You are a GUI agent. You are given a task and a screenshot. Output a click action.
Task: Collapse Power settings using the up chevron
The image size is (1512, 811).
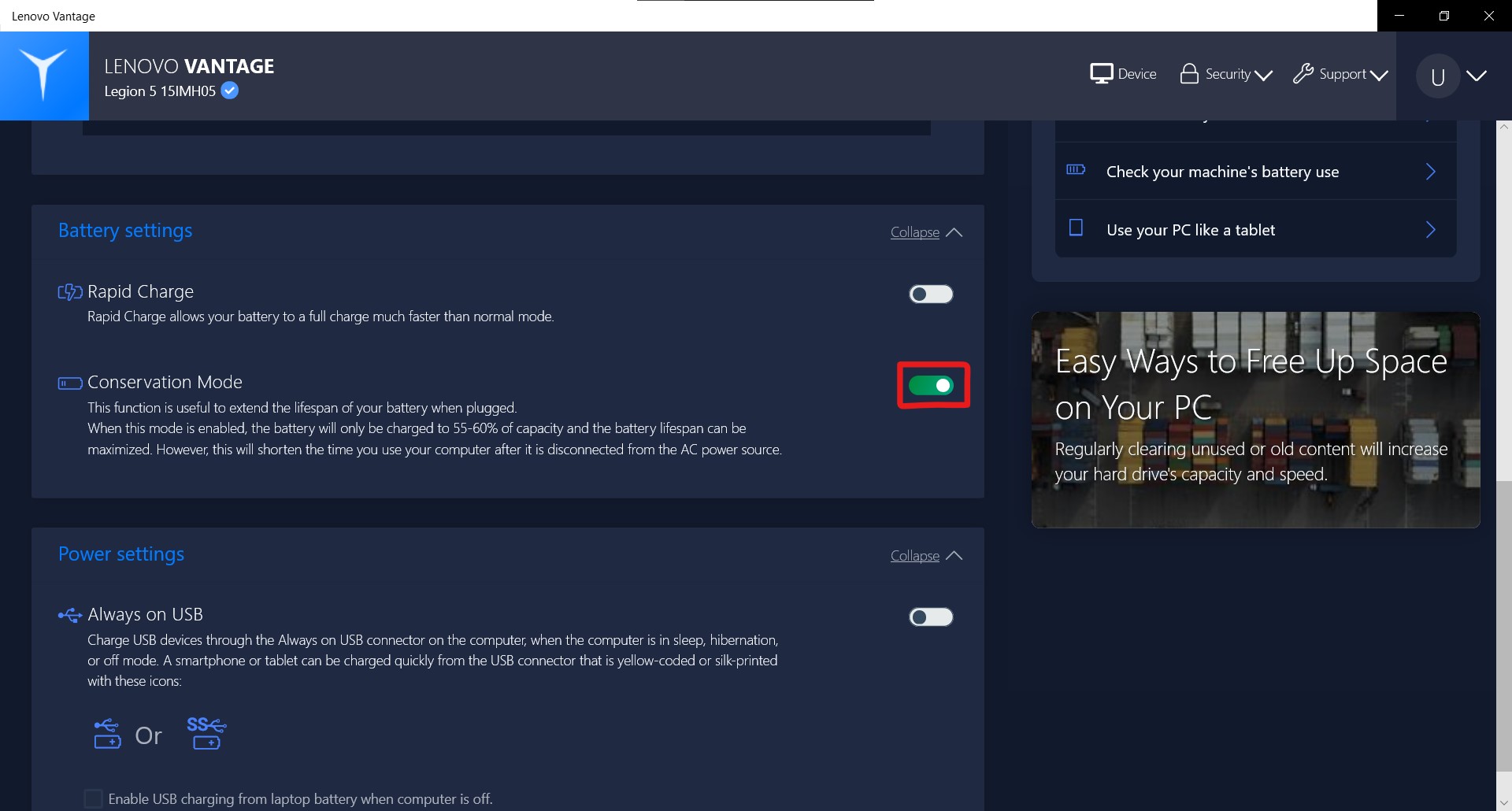[x=954, y=556]
